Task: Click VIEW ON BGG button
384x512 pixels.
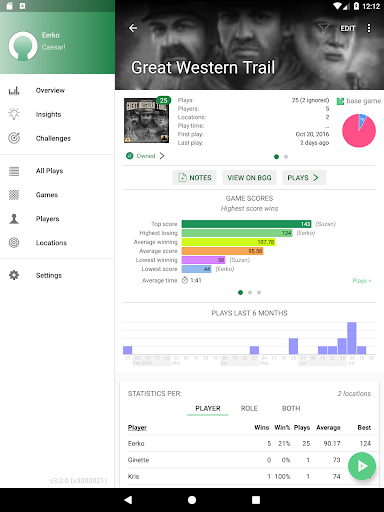Action: tap(249, 178)
